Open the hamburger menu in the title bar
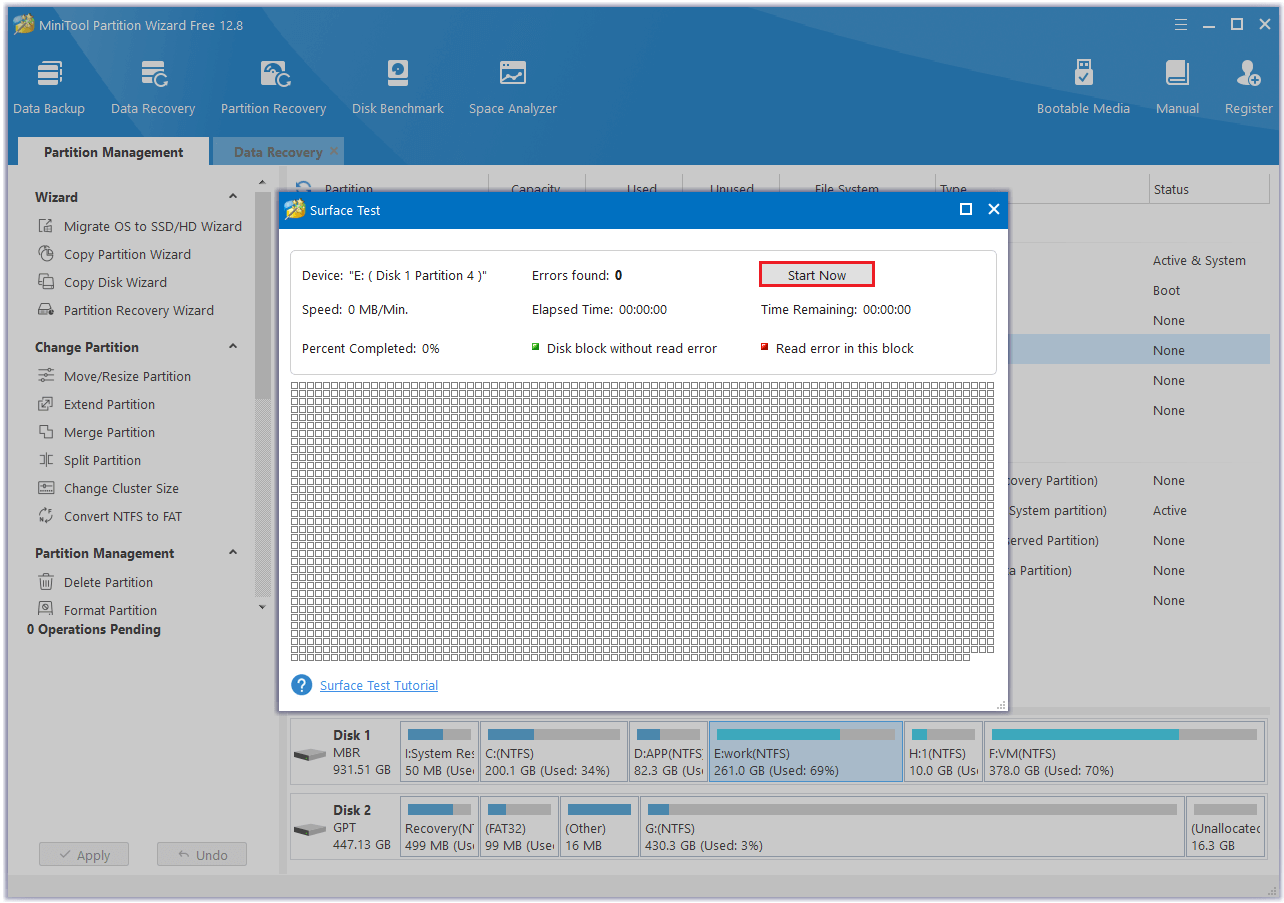The width and height of the screenshot is (1284, 903). [x=1181, y=24]
